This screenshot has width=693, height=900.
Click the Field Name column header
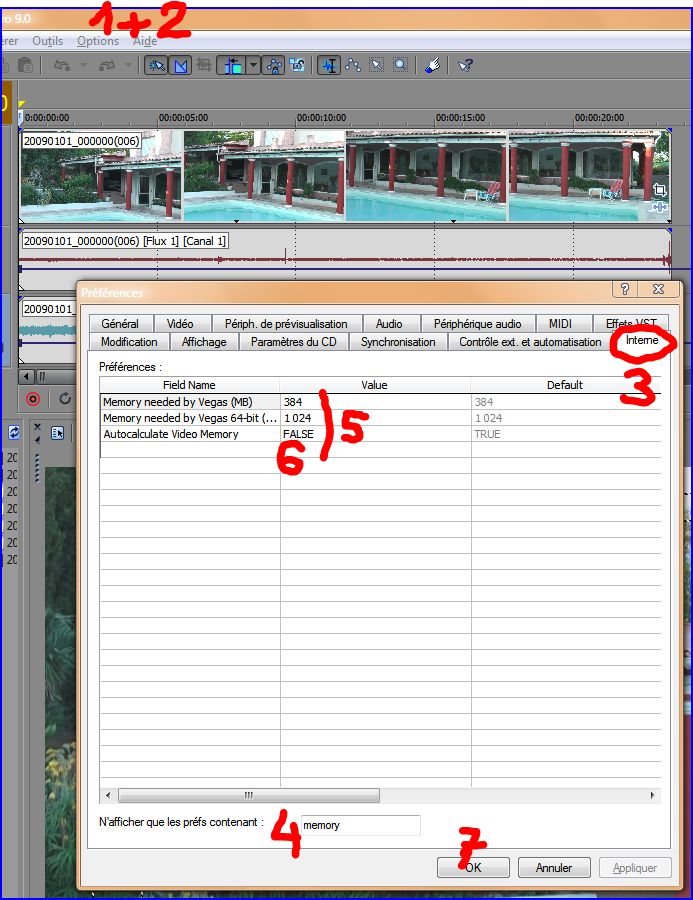(x=189, y=385)
